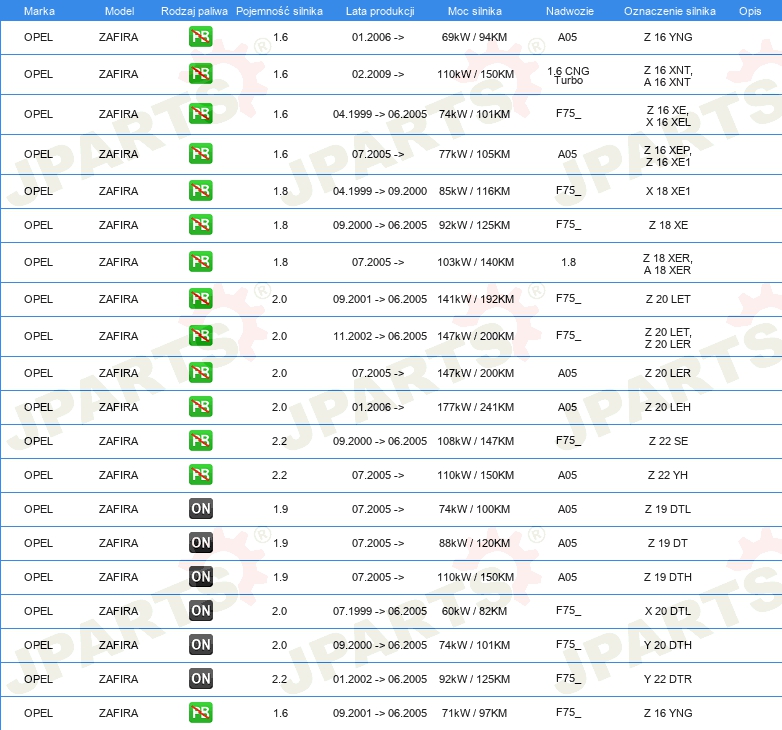Click the "Opis" column header

coord(749,11)
